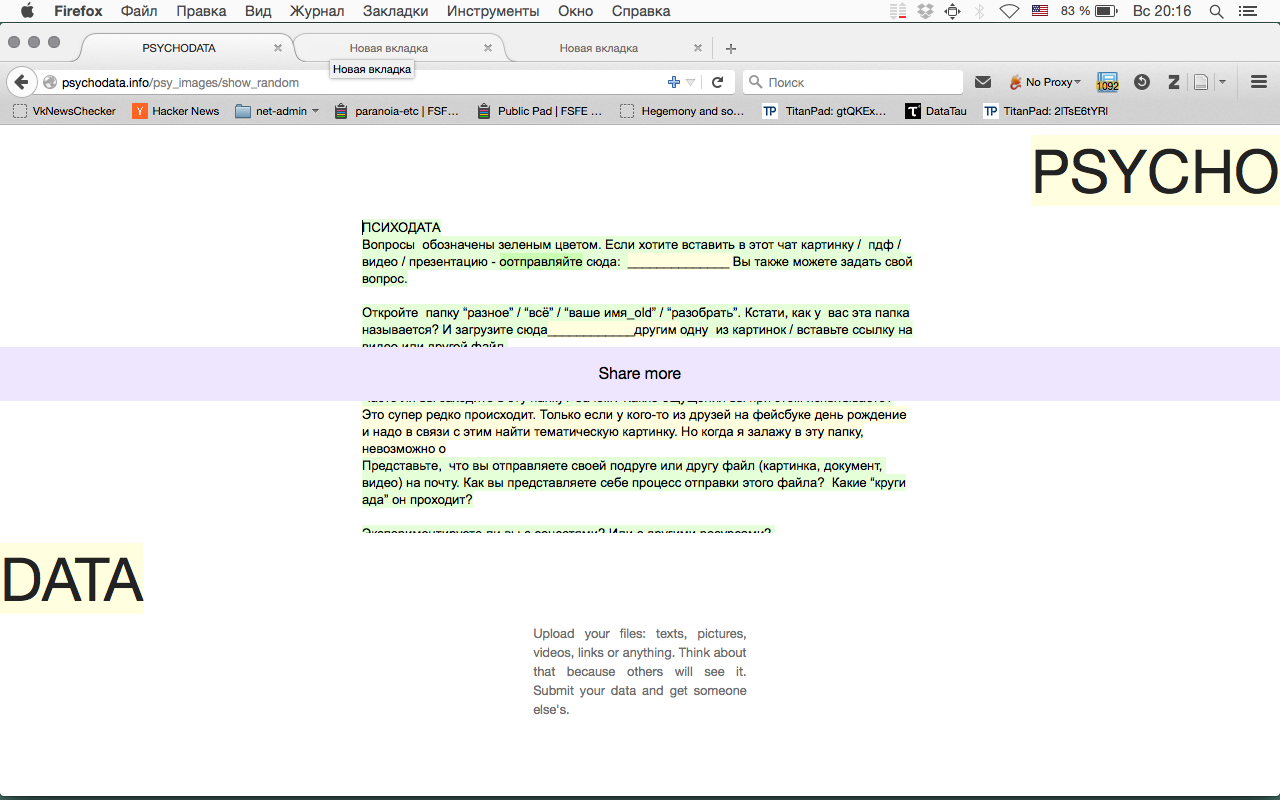Screen dimensions: 1280x800
Task: Open the Инструменты menu
Action: point(493,11)
